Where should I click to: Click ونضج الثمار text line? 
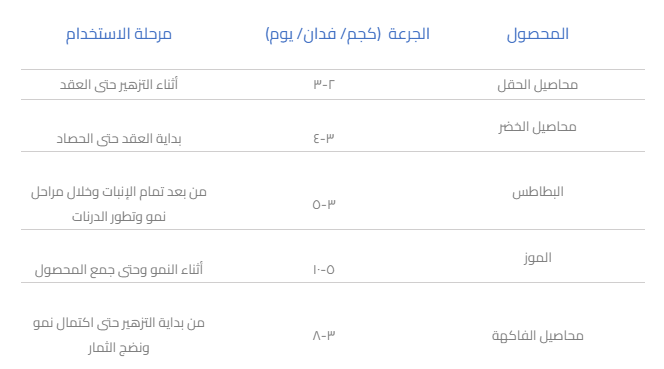[119, 348]
